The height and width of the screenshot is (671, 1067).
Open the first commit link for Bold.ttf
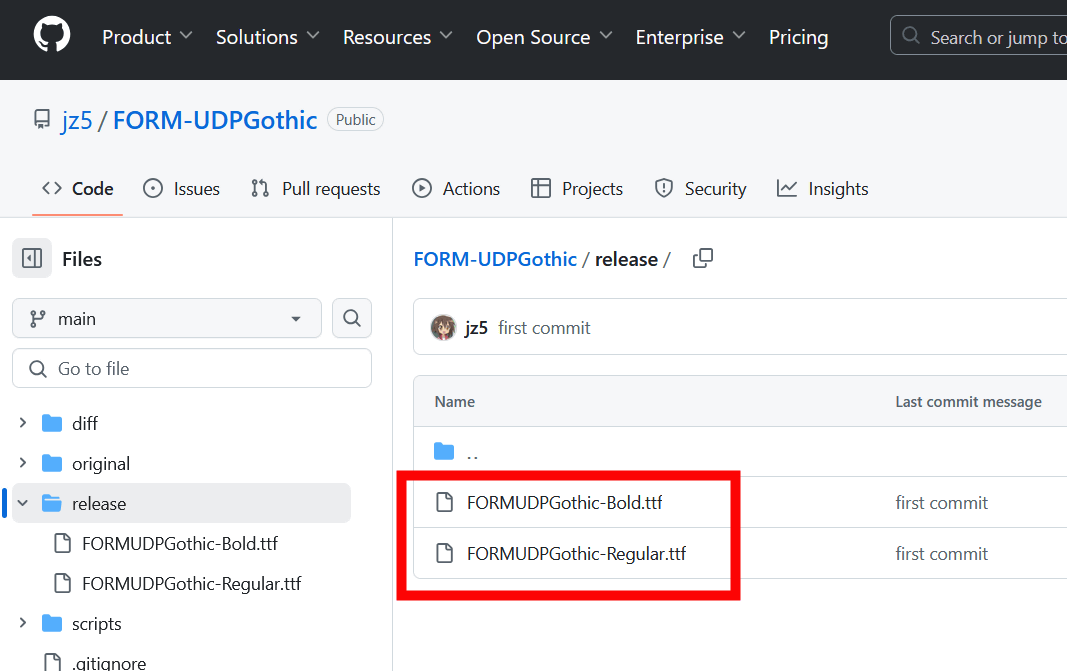click(942, 503)
